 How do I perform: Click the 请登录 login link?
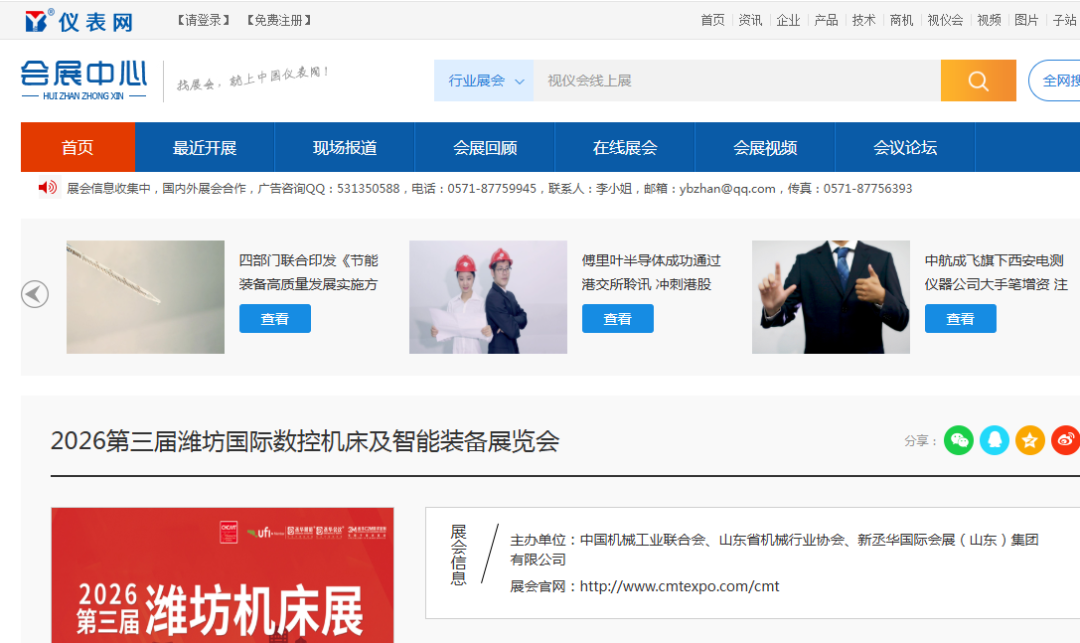point(203,21)
